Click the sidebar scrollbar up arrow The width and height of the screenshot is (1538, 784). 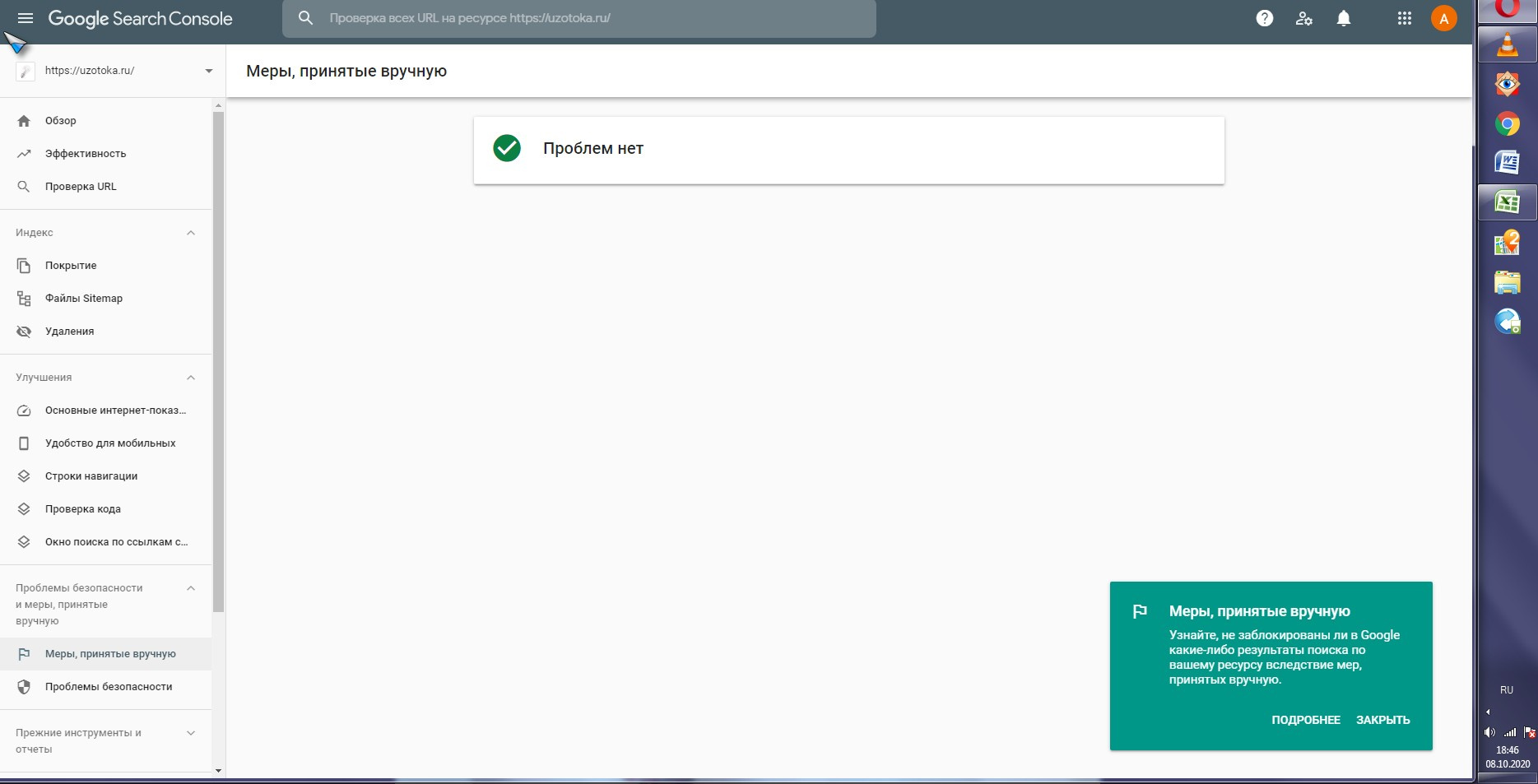coord(218,105)
